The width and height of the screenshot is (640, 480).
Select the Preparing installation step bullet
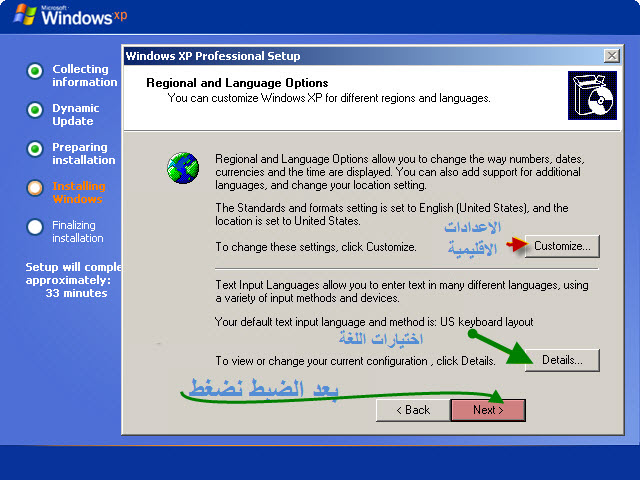35,149
